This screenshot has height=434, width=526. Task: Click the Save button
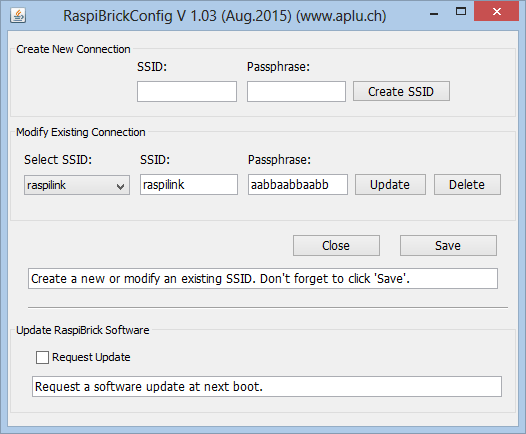[448, 246]
